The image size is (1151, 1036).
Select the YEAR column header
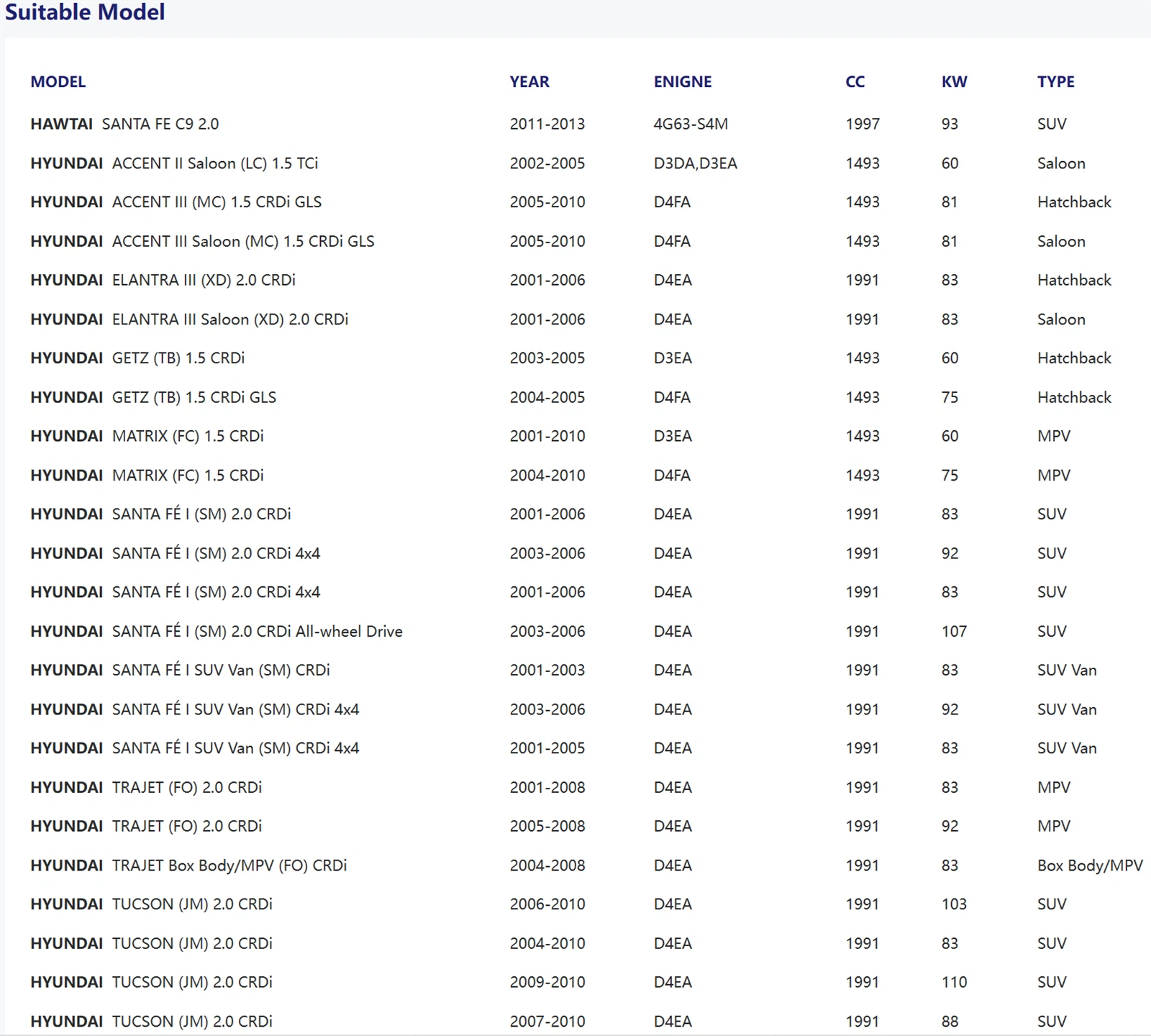pos(529,82)
